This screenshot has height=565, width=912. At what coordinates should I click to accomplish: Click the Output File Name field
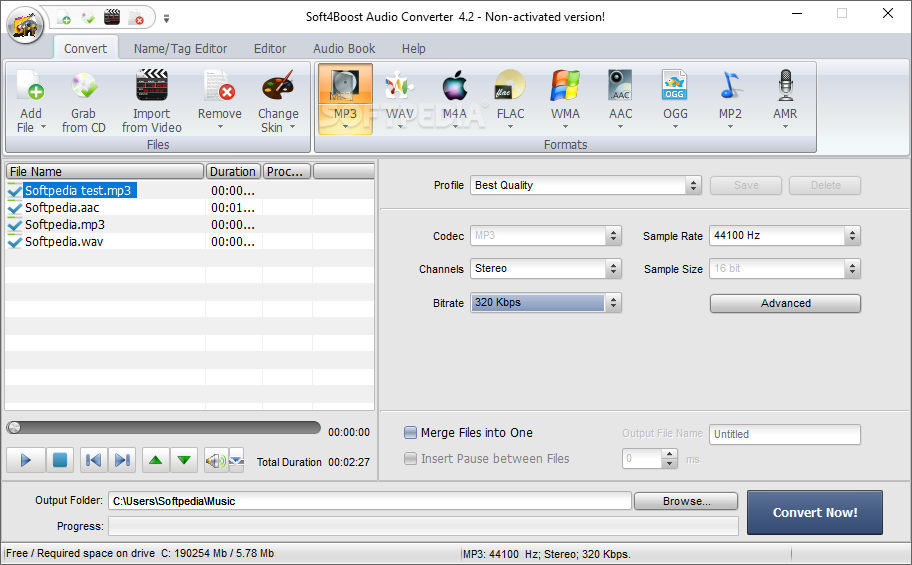[785, 434]
